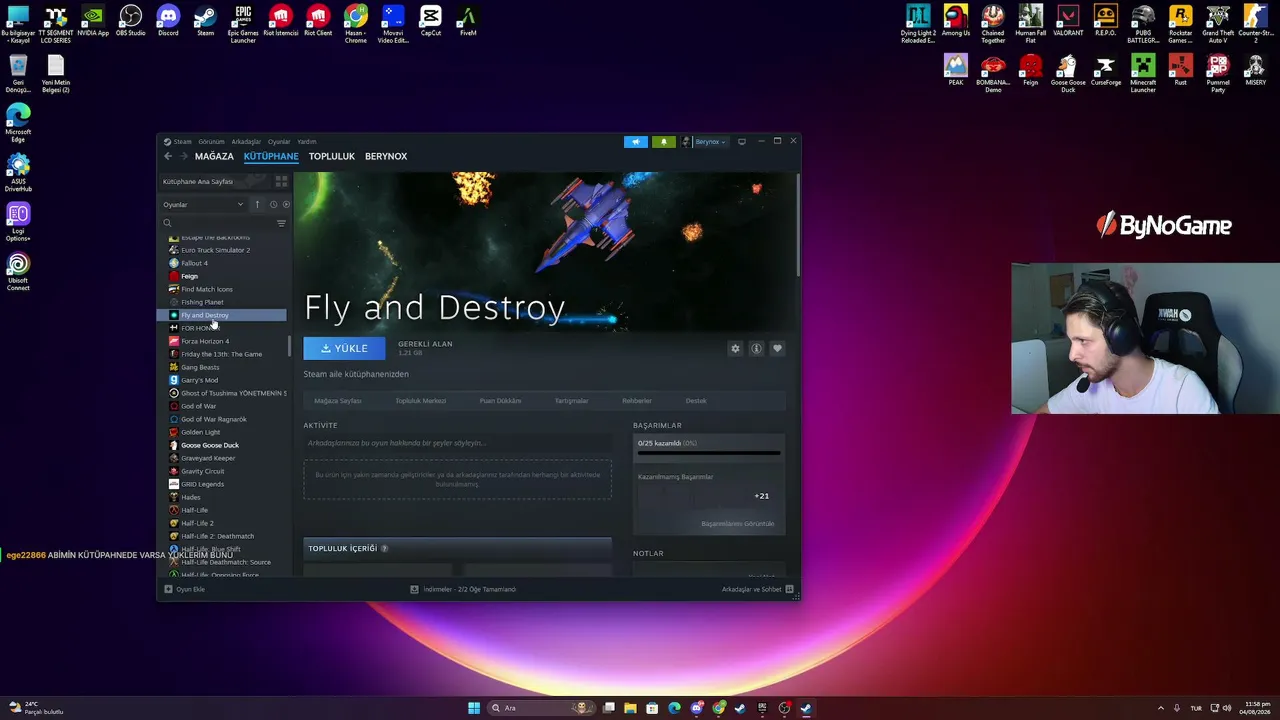Sort library list with the up-arrow button

pos(257,205)
